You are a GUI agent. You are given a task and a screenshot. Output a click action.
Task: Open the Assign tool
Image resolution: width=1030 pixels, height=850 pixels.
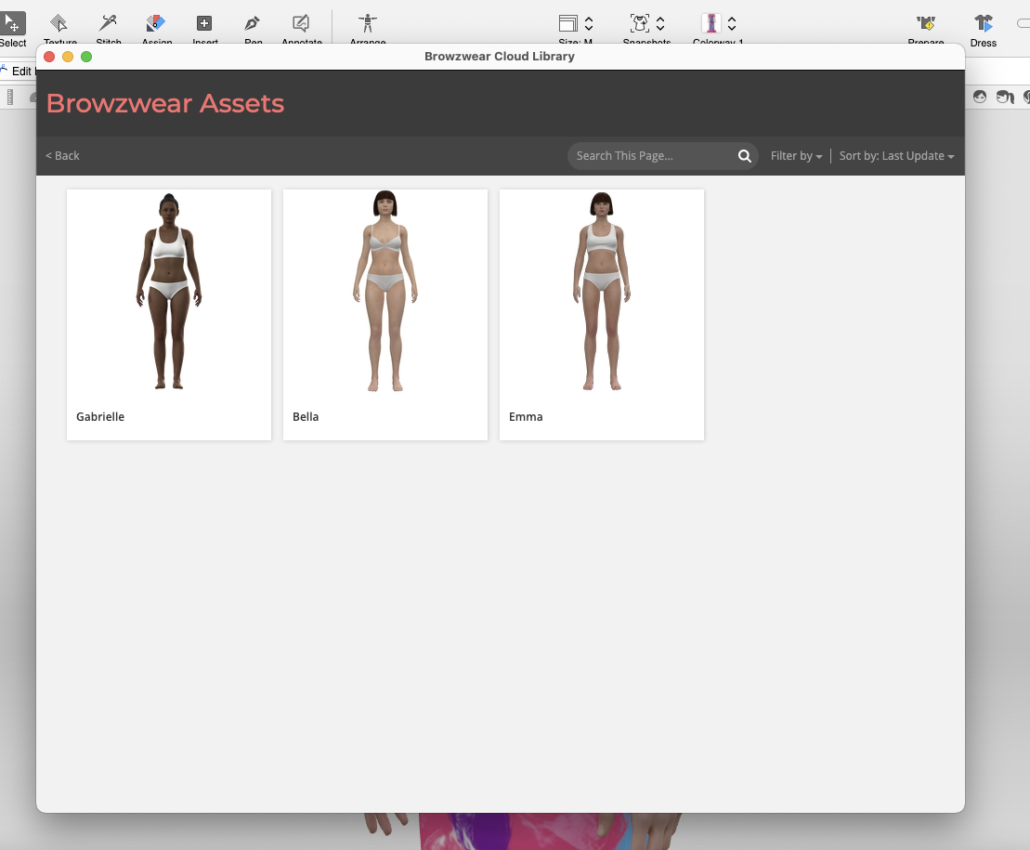click(156, 24)
